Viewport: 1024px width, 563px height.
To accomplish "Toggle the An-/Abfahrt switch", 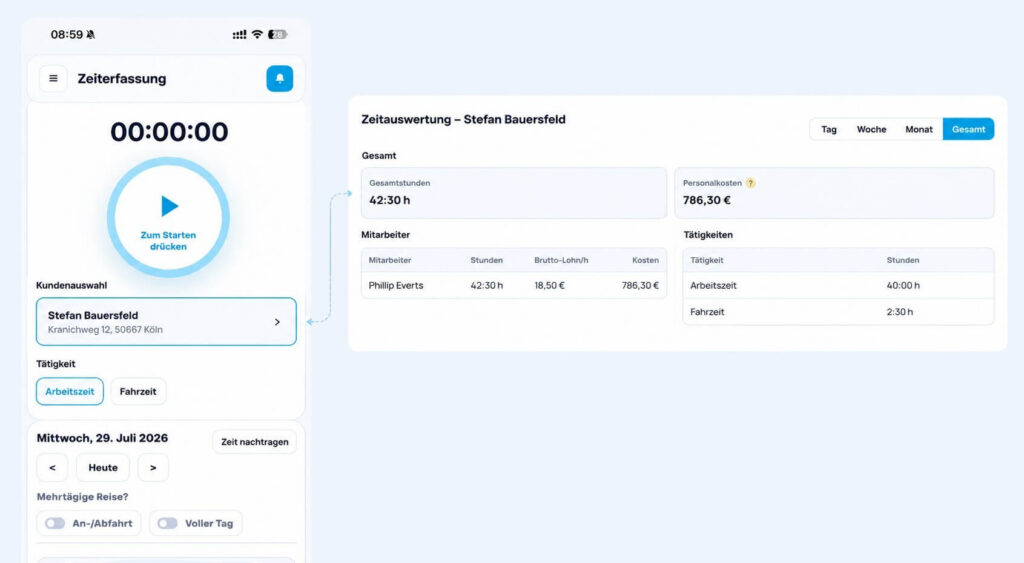I will pyautogui.click(x=55, y=523).
